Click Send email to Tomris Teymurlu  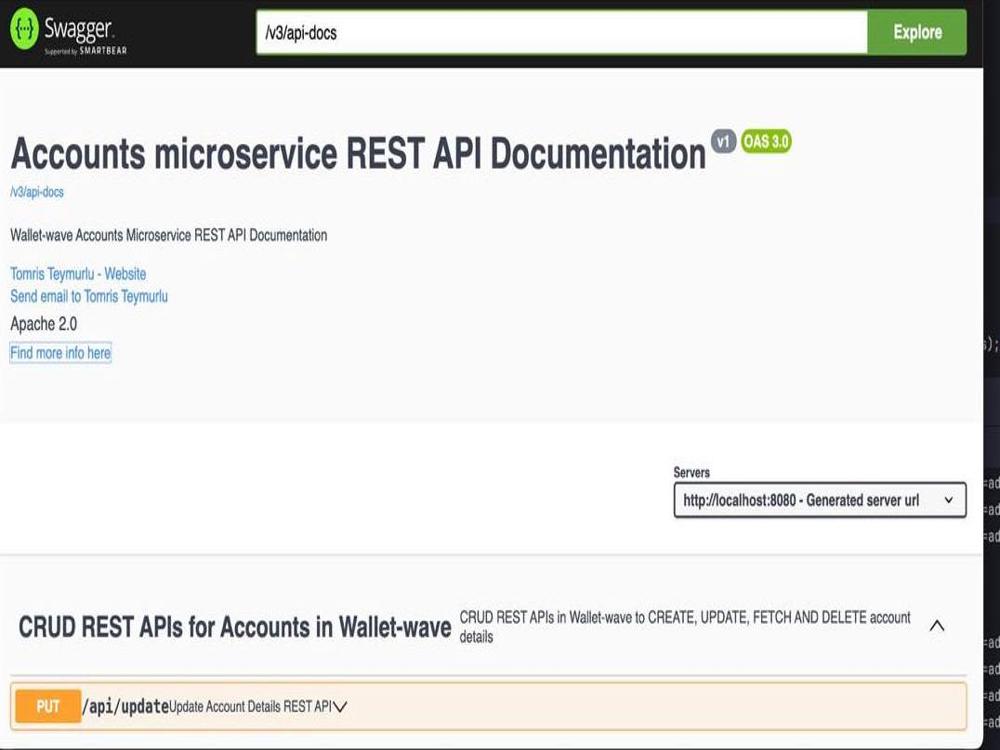89,296
